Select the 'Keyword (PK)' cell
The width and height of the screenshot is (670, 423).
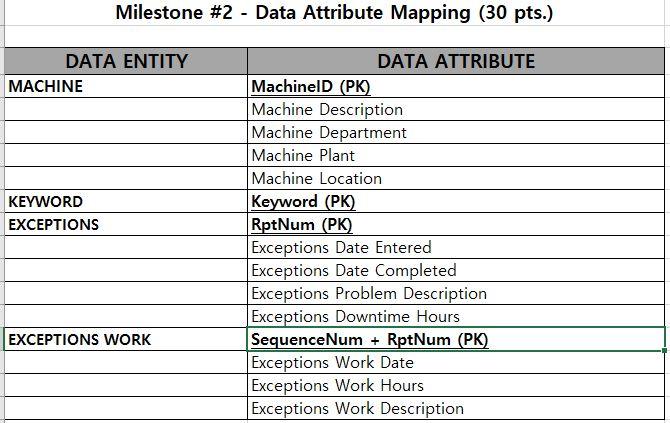456,202
